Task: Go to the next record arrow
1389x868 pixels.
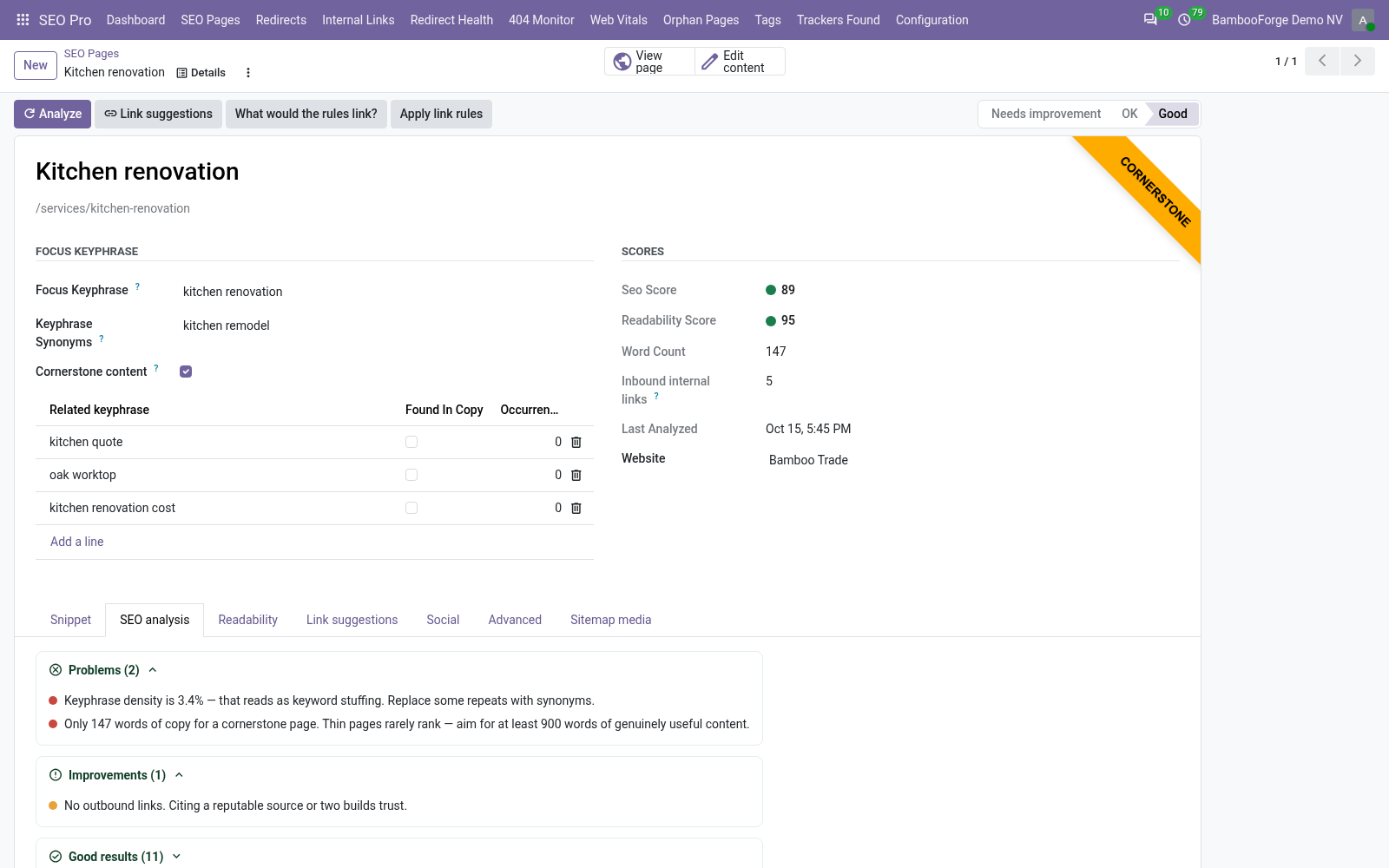Action: coord(1358,61)
